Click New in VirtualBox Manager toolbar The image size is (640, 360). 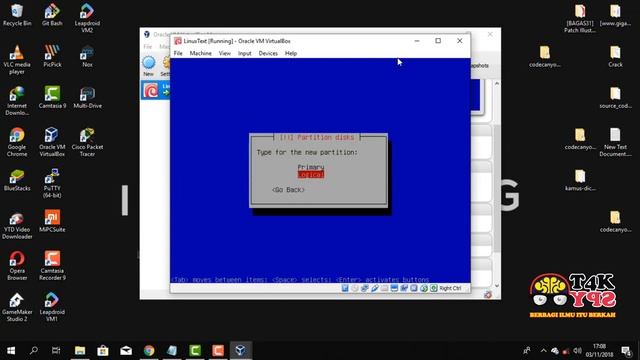click(x=149, y=67)
